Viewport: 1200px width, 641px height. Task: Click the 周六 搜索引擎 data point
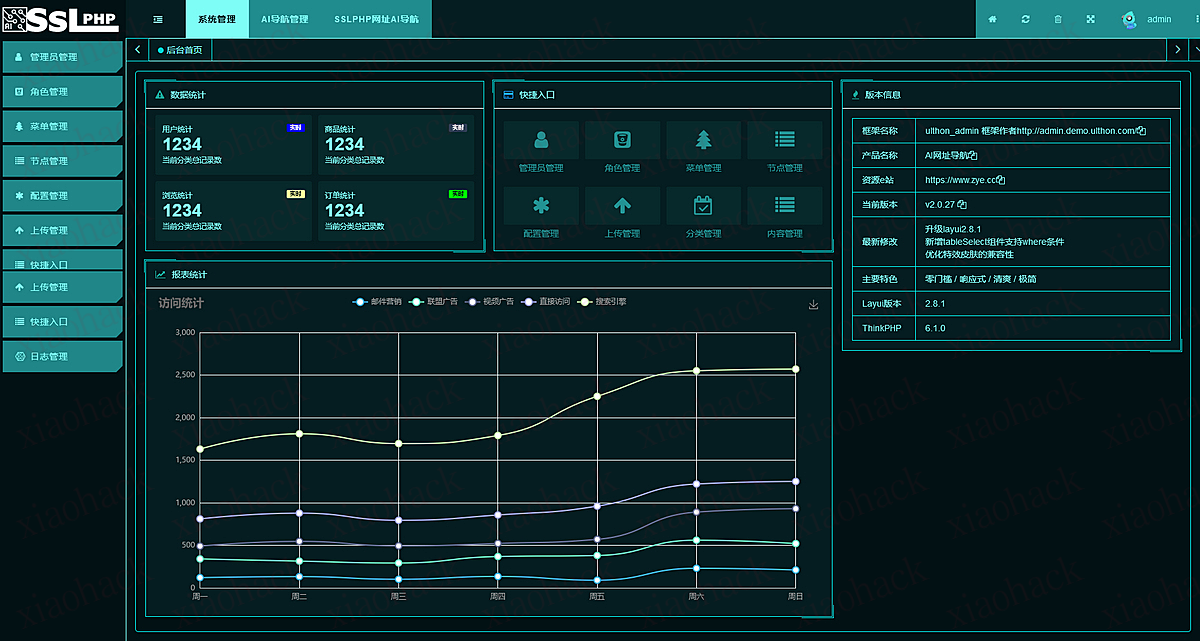point(696,371)
